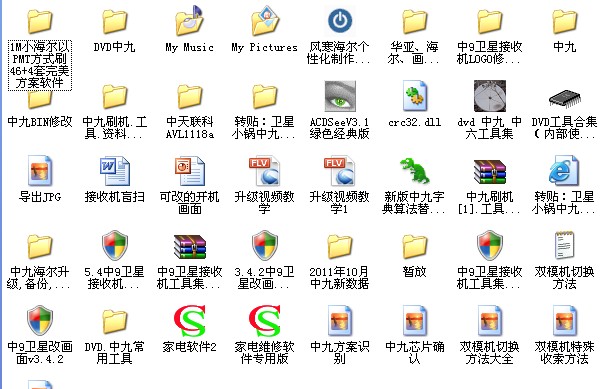
Task: Launch the 风寒海尔个性化制作 power-icon program
Action: (x=340, y=21)
